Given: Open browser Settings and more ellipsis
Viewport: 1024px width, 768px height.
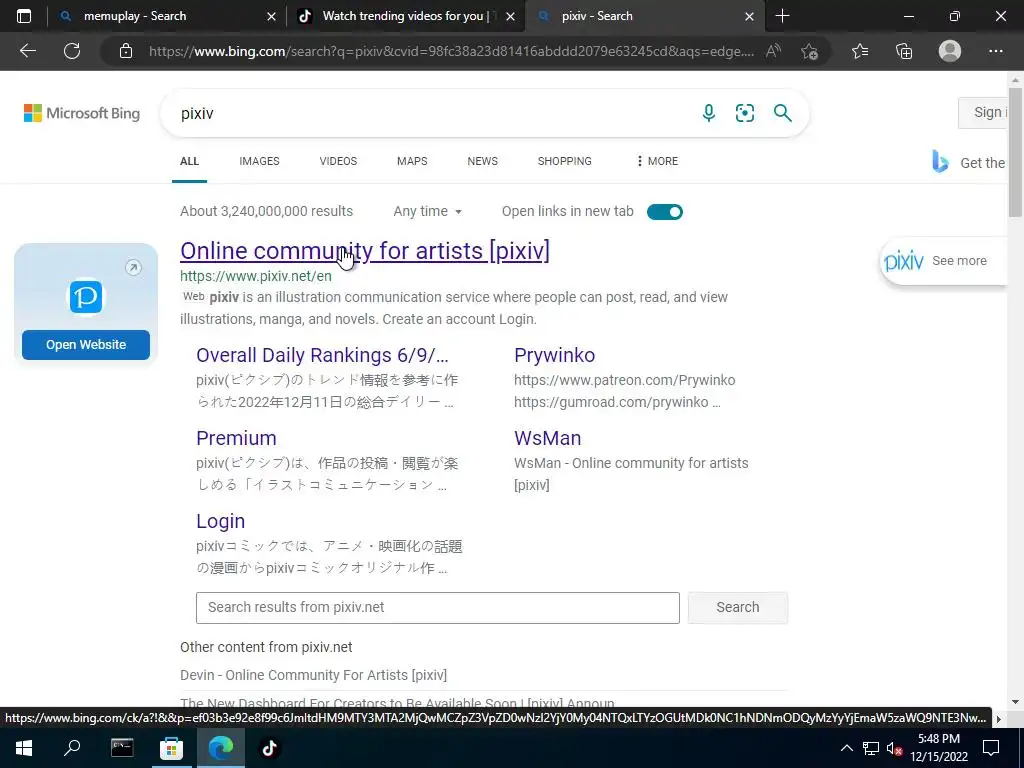Looking at the screenshot, I should [x=995, y=51].
